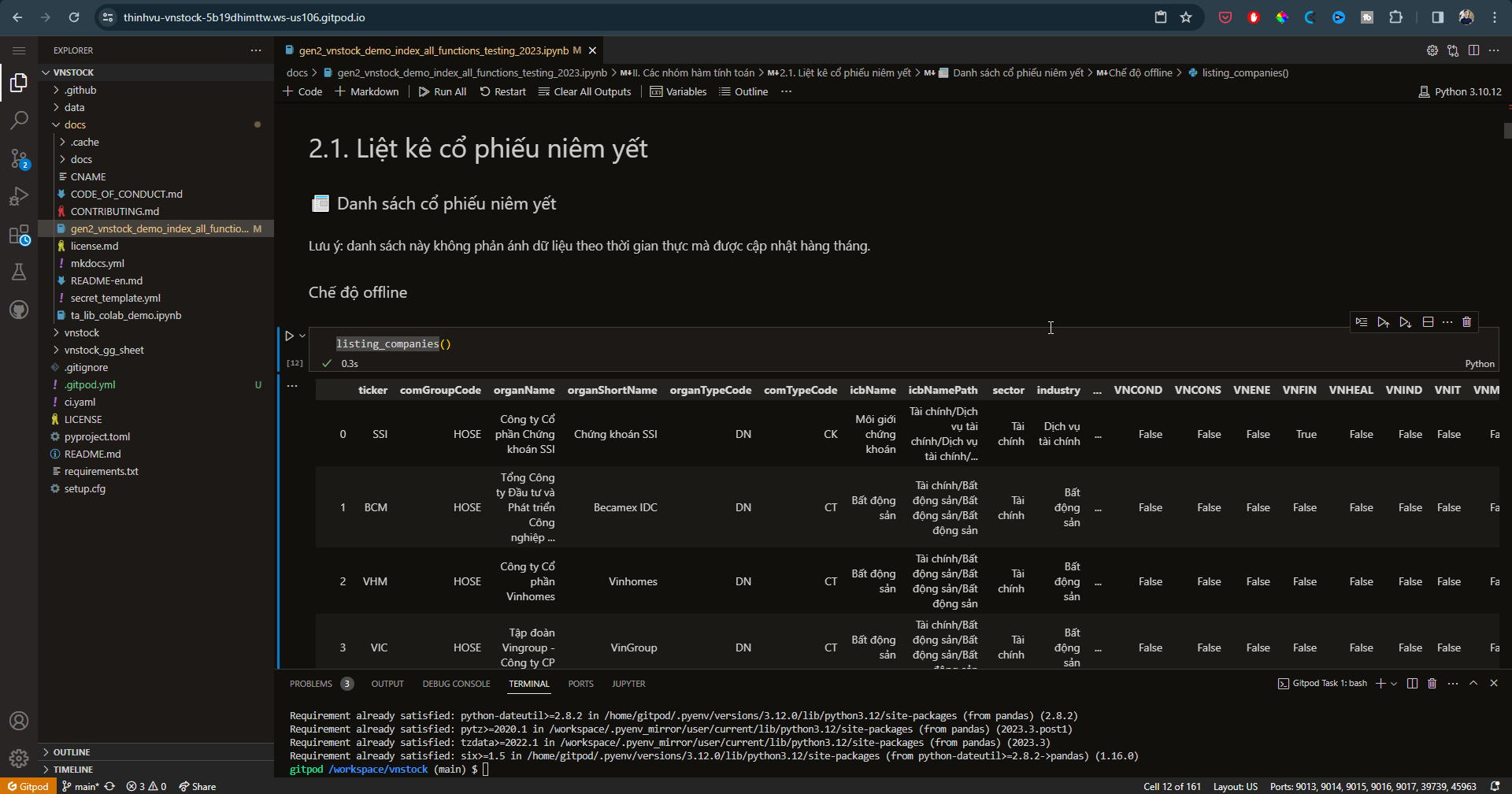Split the notebook cell
Viewport: 1512px width, 794px height.
coord(1428,322)
